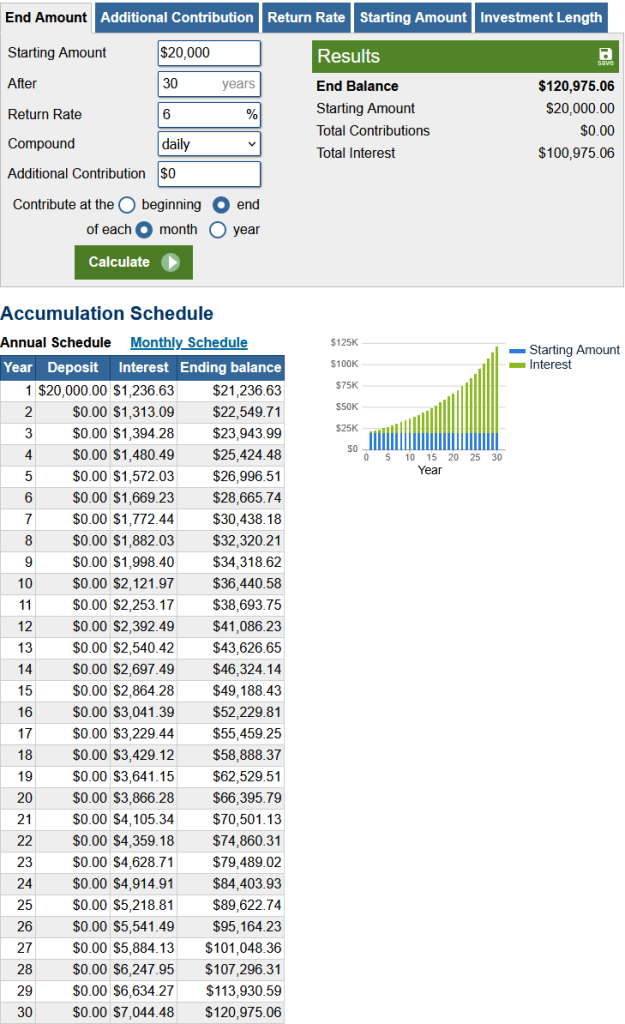625x1024 pixels.
Task: Open the Return Rate tab
Action: coord(307,17)
